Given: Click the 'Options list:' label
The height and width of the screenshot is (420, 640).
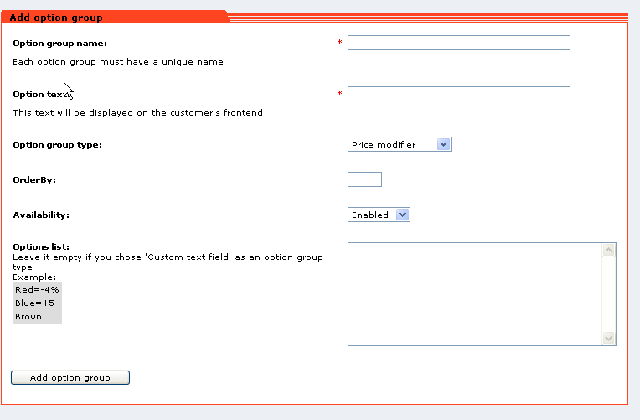Looking at the screenshot, I should (x=40, y=246).
